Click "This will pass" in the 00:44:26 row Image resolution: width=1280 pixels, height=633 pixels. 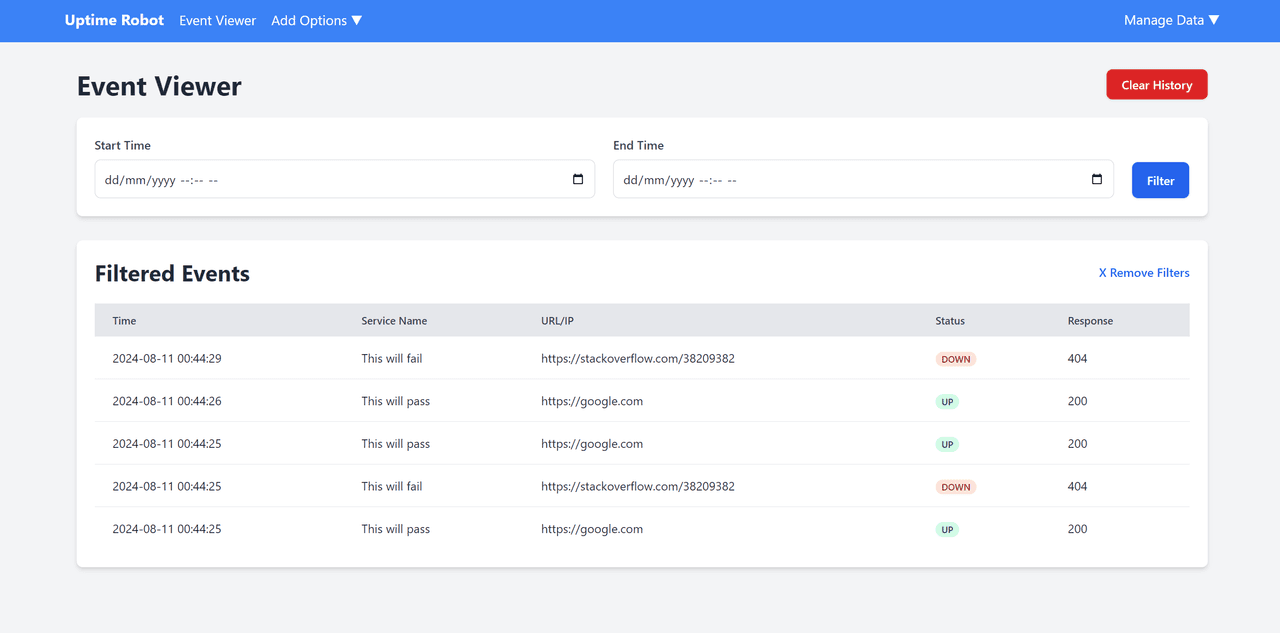pos(396,401)
